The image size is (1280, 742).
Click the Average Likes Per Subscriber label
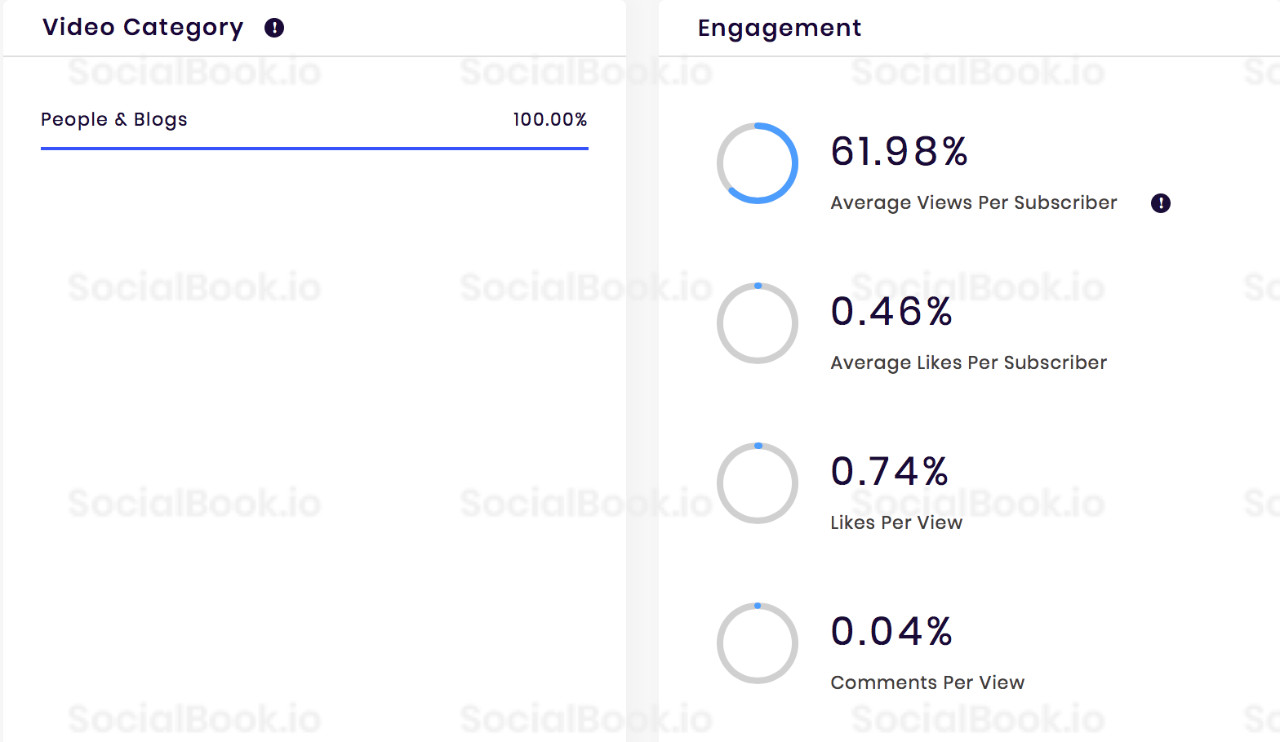coord(968,362)
